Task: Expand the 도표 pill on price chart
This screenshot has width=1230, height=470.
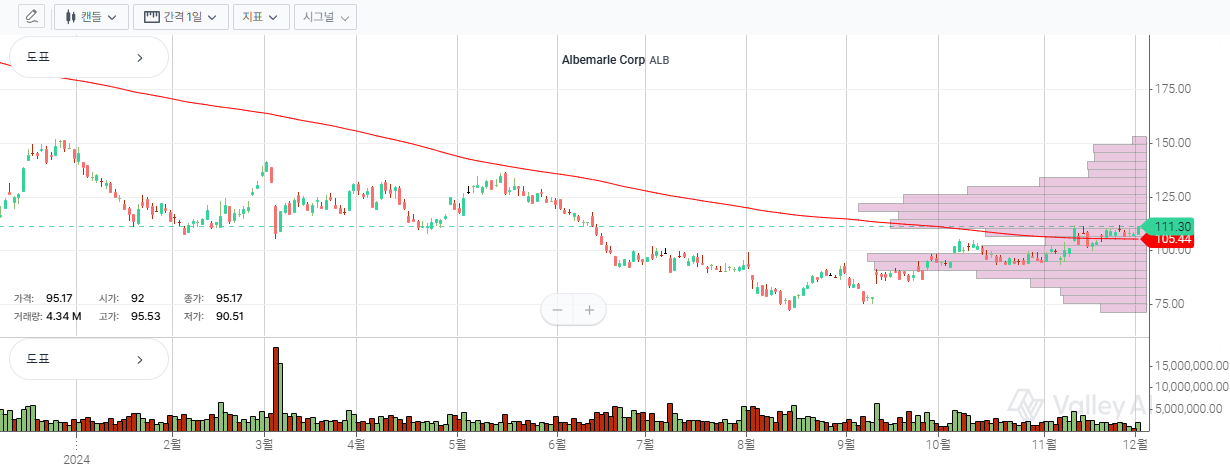Action: click(x=88, y=58)
